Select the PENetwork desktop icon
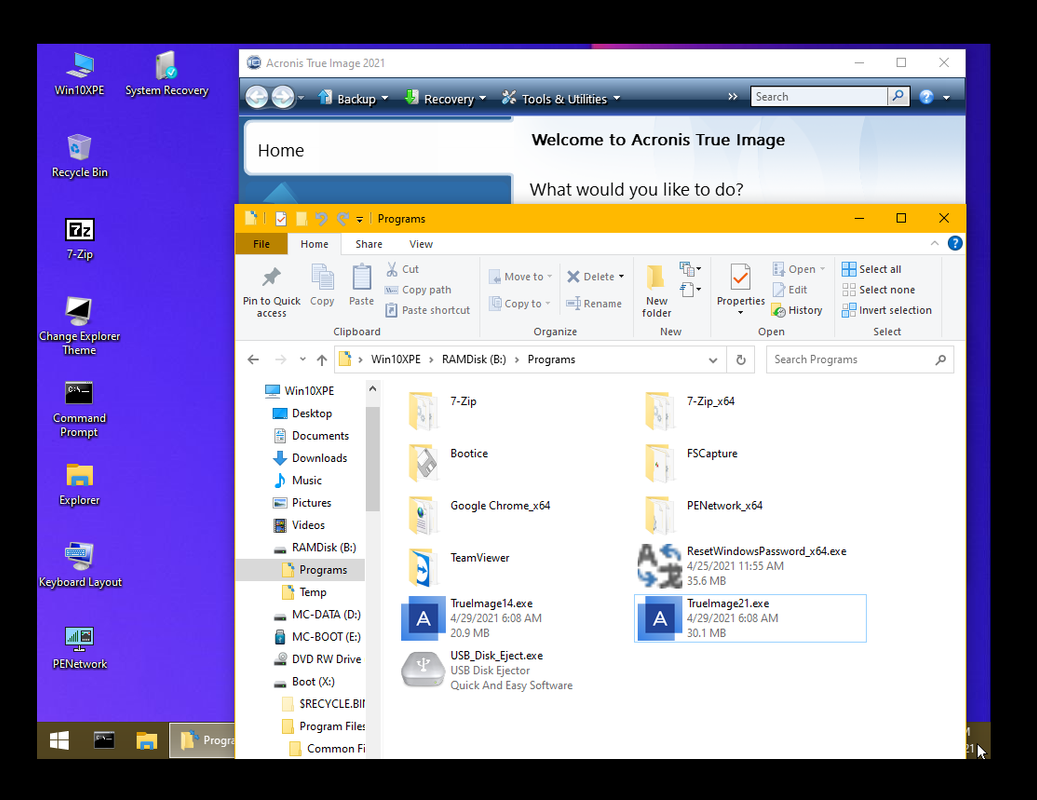1037x800 pixels. tap(79, 647)
